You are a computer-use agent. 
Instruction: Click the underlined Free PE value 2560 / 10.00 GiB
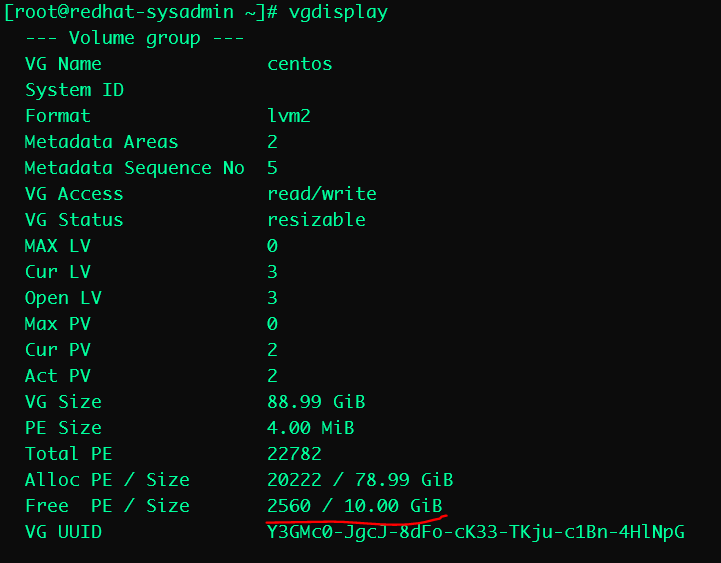click(355, 506)
